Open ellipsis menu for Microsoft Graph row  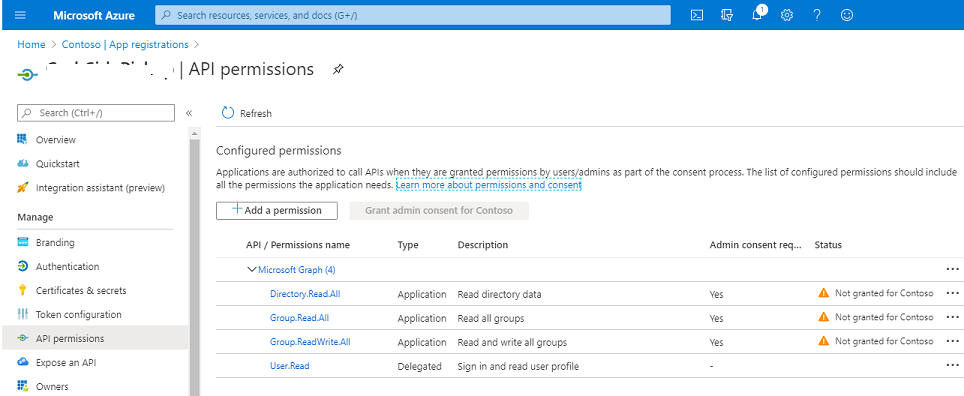tap(952, 269)
